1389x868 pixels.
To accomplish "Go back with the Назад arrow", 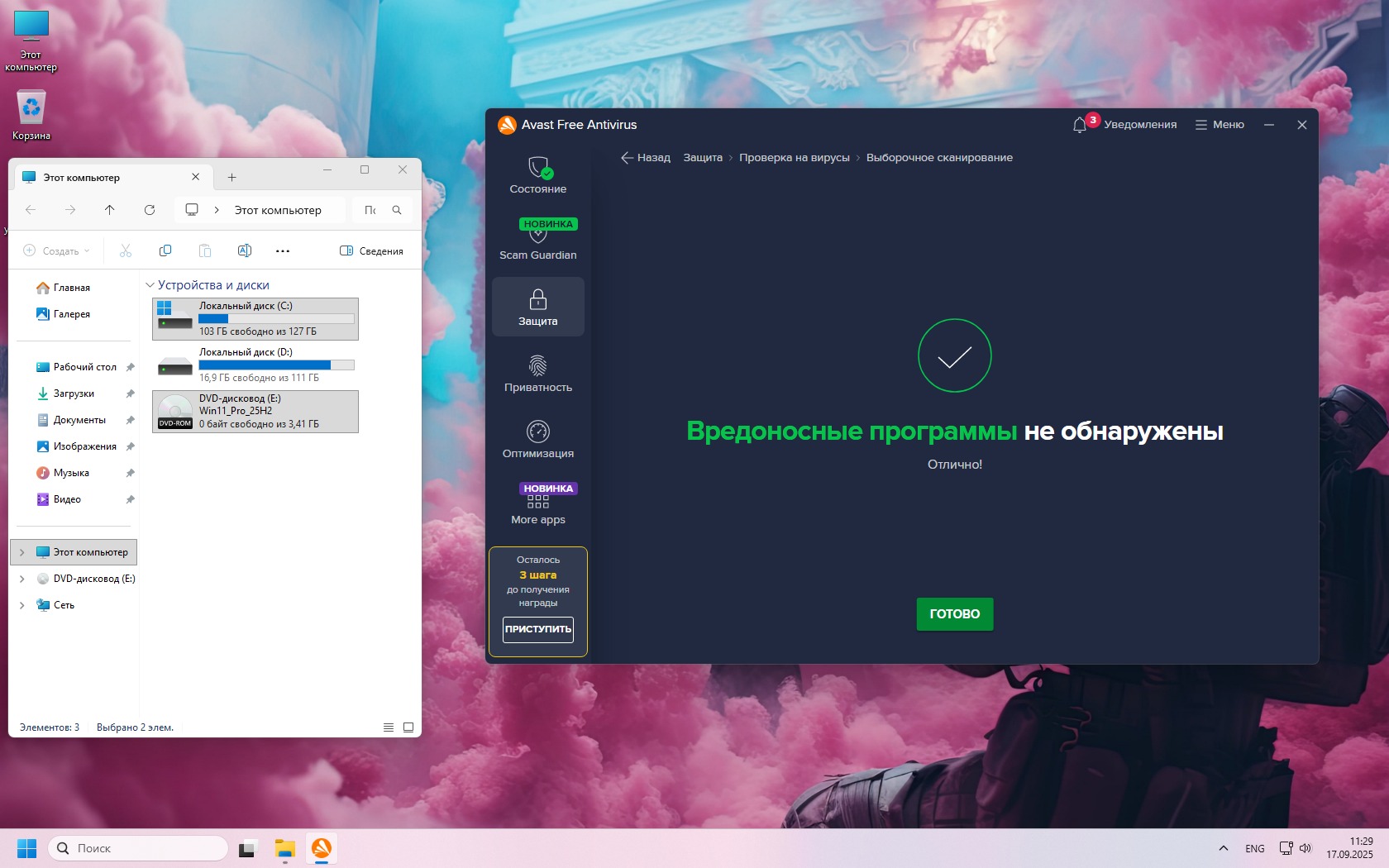I will [646, 158].
